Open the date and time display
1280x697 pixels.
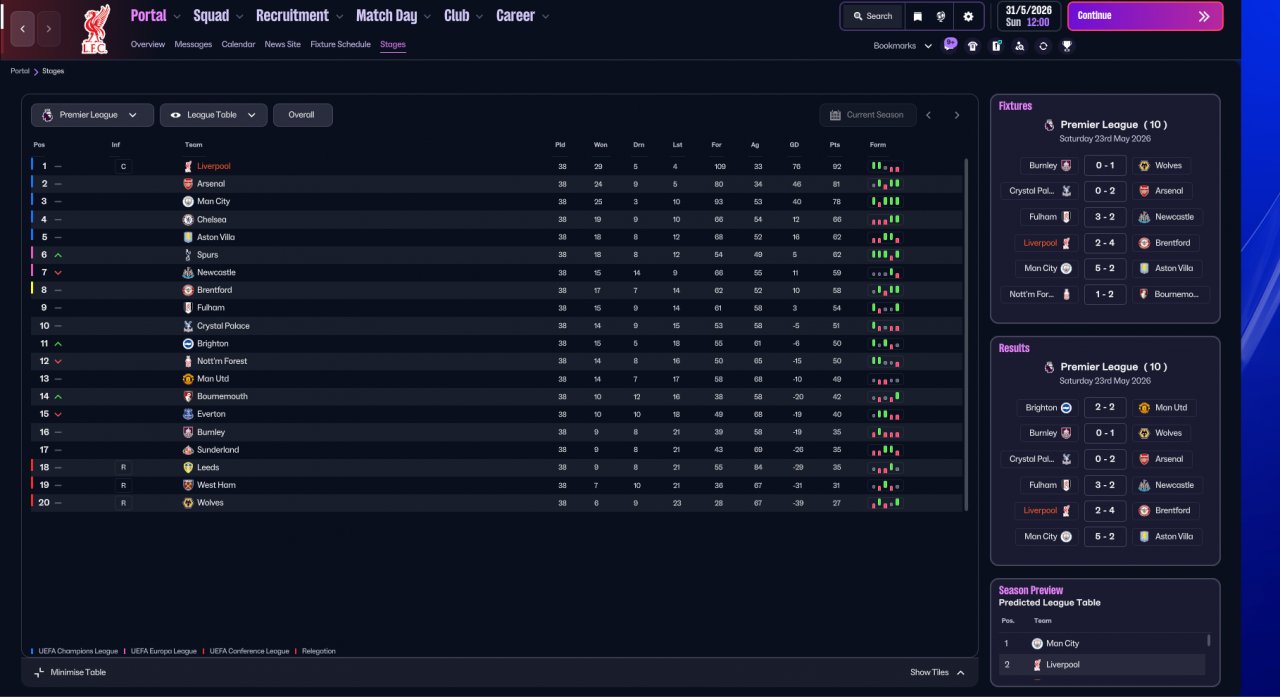point(1028,16)
